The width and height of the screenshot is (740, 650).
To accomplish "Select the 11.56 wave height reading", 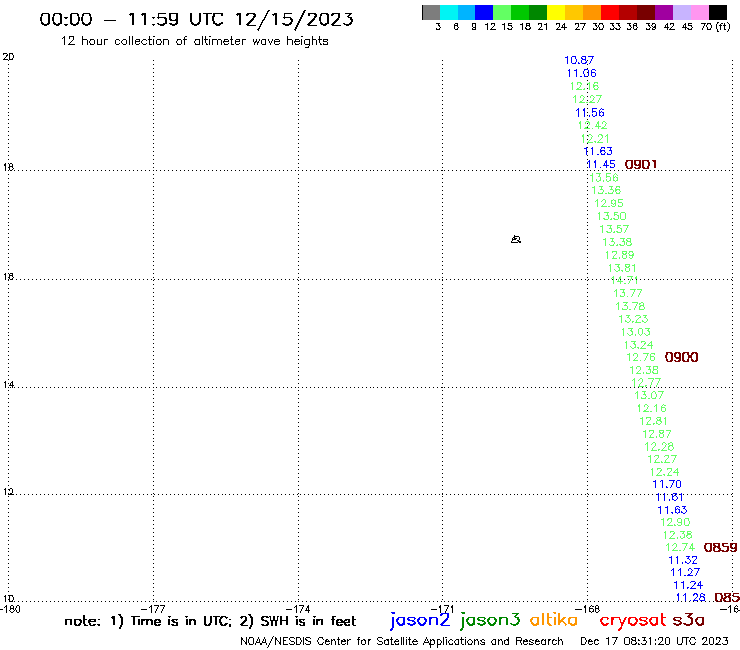I will 589,112.
